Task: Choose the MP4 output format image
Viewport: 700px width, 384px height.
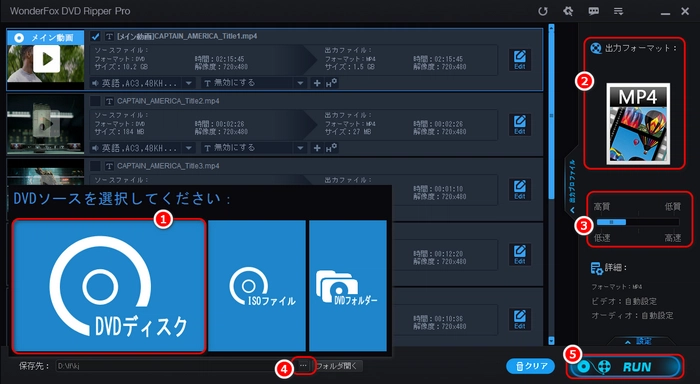Action: pyautogui.click(x=638, y=124)
